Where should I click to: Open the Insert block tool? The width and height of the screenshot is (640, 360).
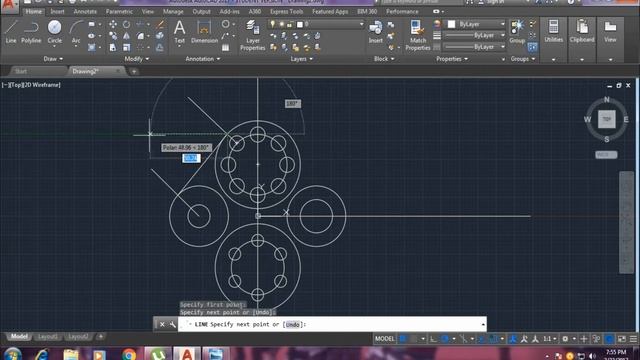(x=376, y=32)
